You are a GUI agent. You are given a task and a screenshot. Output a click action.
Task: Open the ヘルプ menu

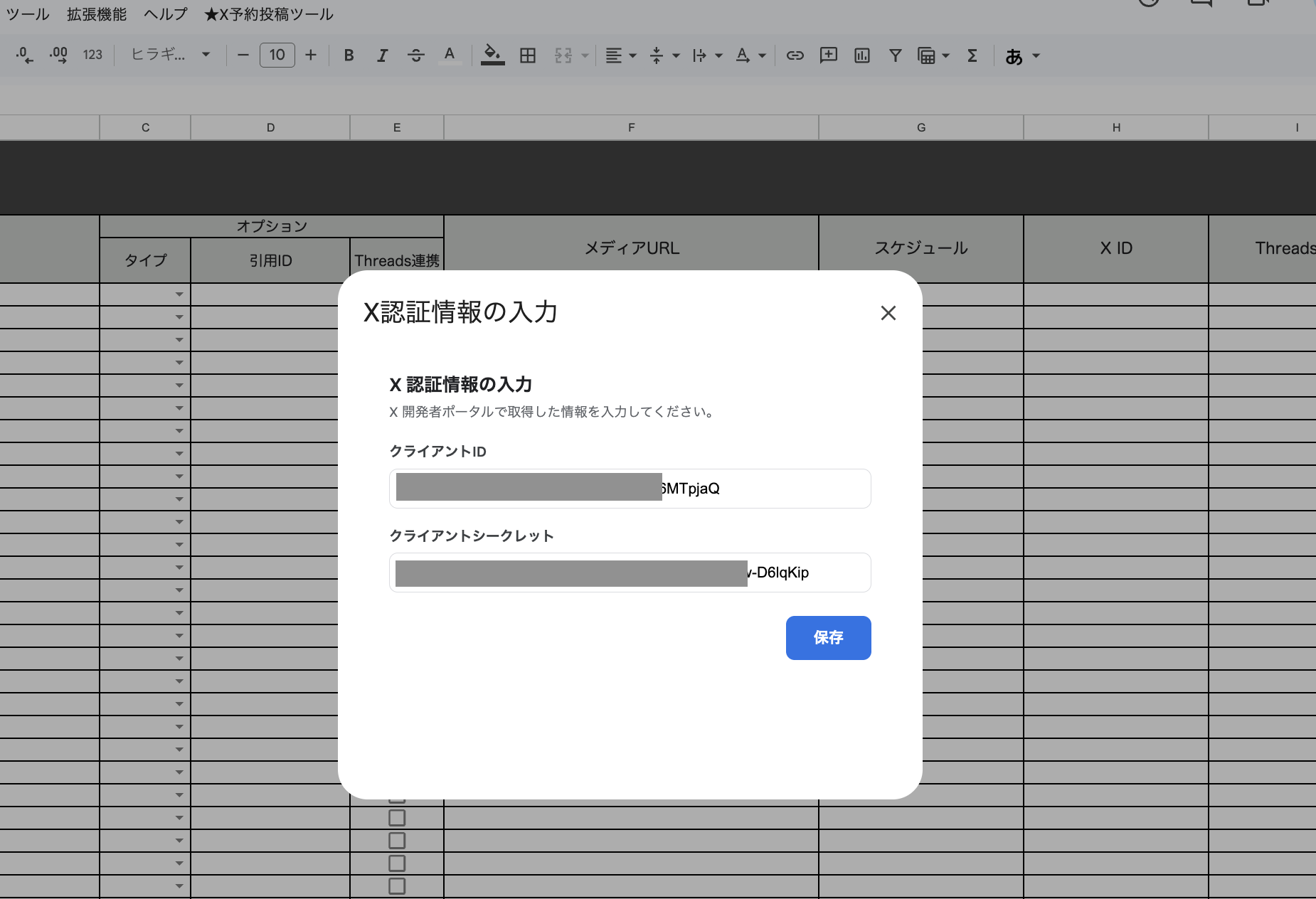166,14
